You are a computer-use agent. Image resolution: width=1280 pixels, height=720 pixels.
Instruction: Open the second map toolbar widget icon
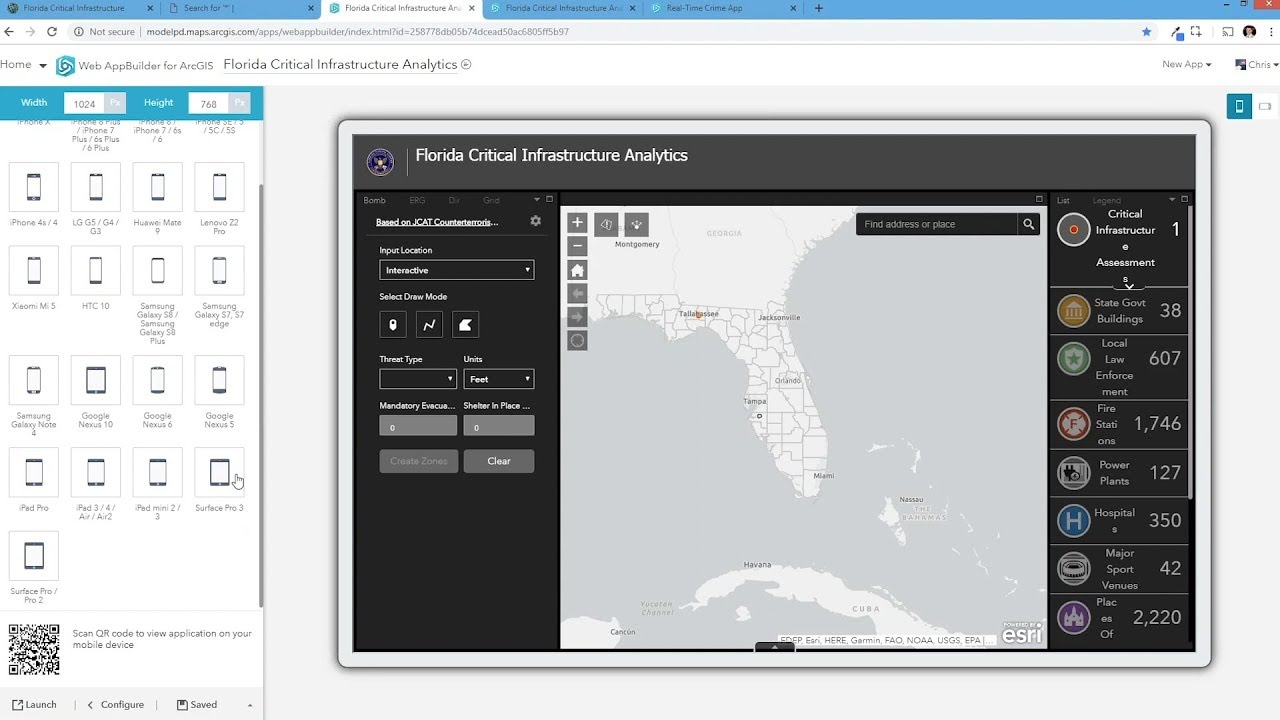tap(636, 224)
